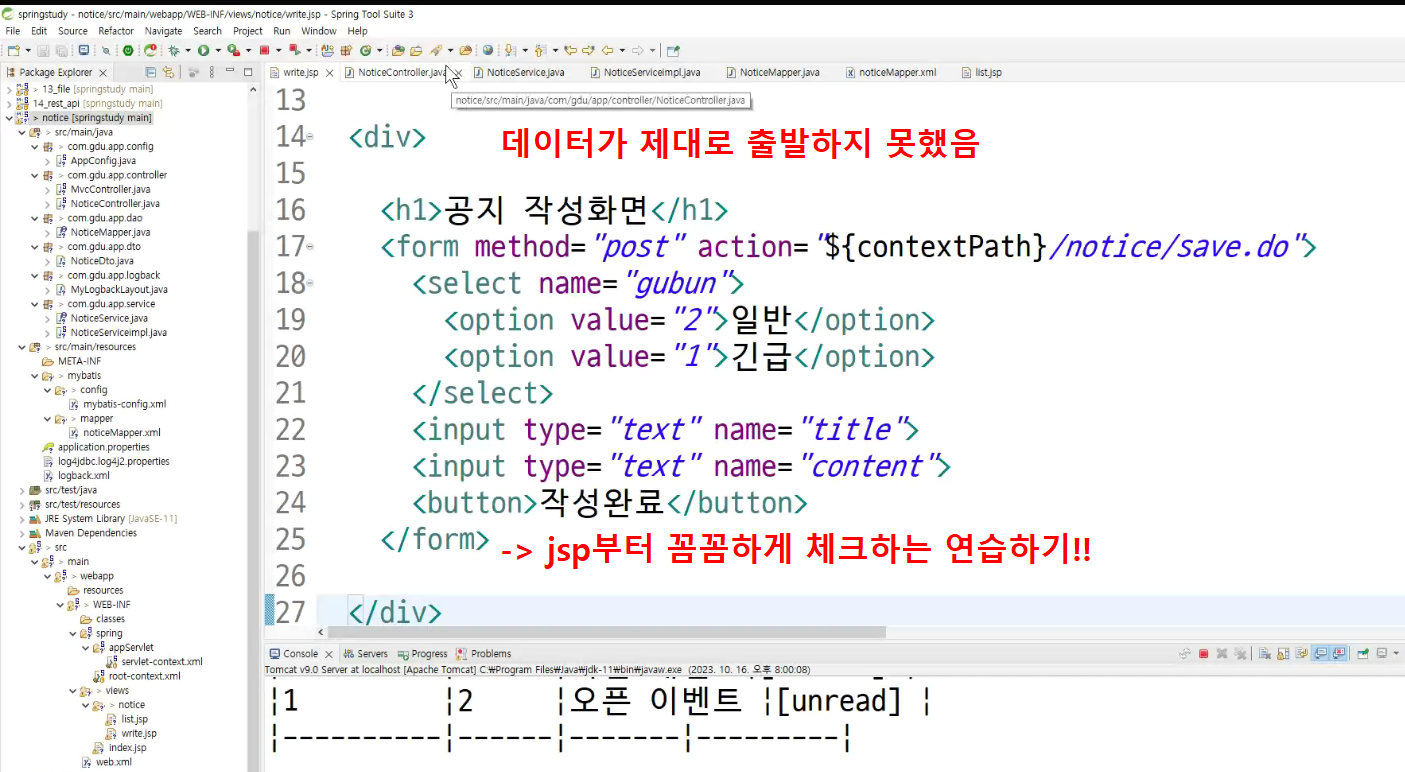Image resolution: width=1405 pixels, height=772 pixels.
Task: Switch to NoticeService.java editor tab
Action: click(x=518, y=72)
